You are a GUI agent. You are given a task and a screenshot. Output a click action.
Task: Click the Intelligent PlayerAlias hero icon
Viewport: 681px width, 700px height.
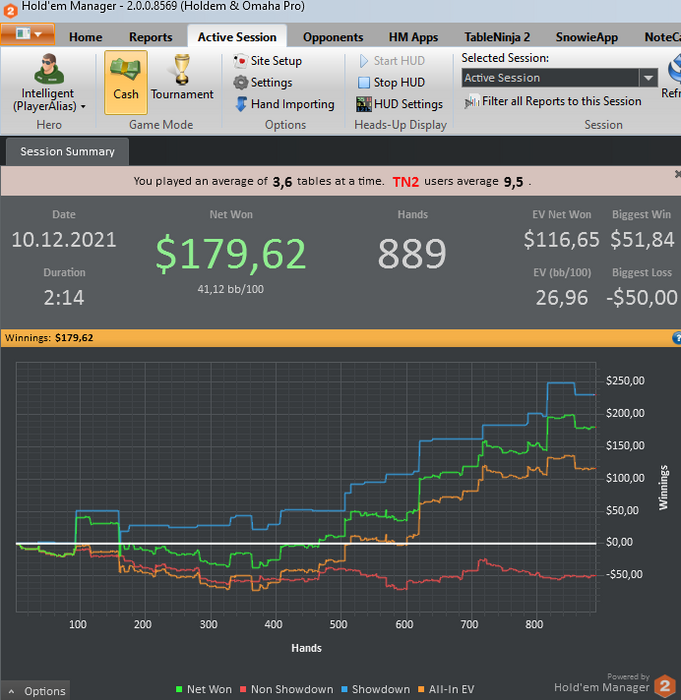[49, 69]
